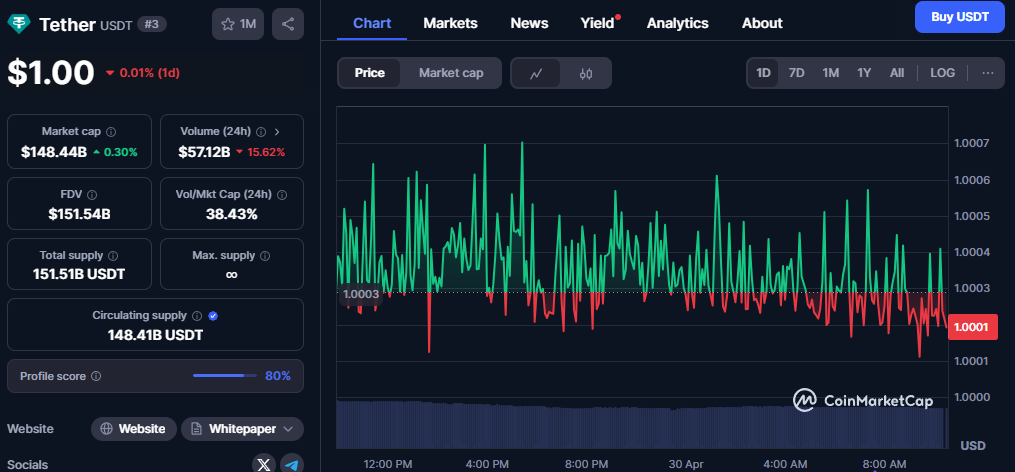Click Profile score info icon

[96, 376]
